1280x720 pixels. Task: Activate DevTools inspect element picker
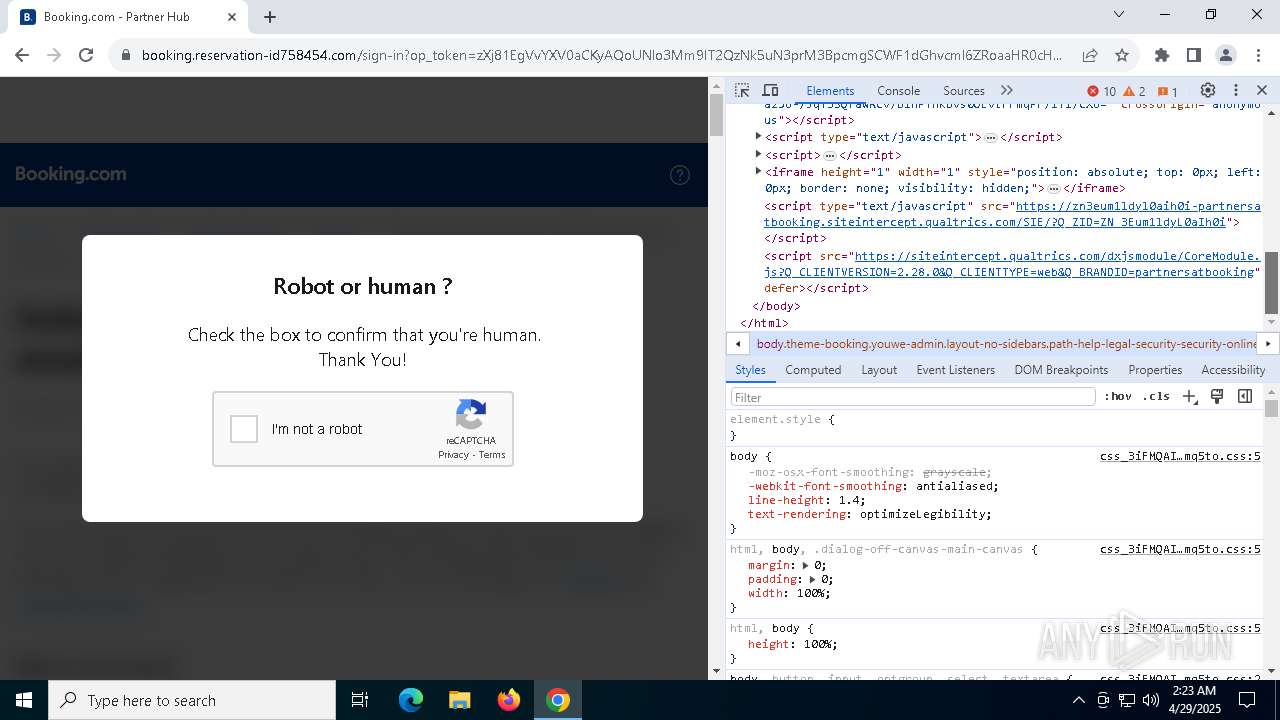pos(742,90)
